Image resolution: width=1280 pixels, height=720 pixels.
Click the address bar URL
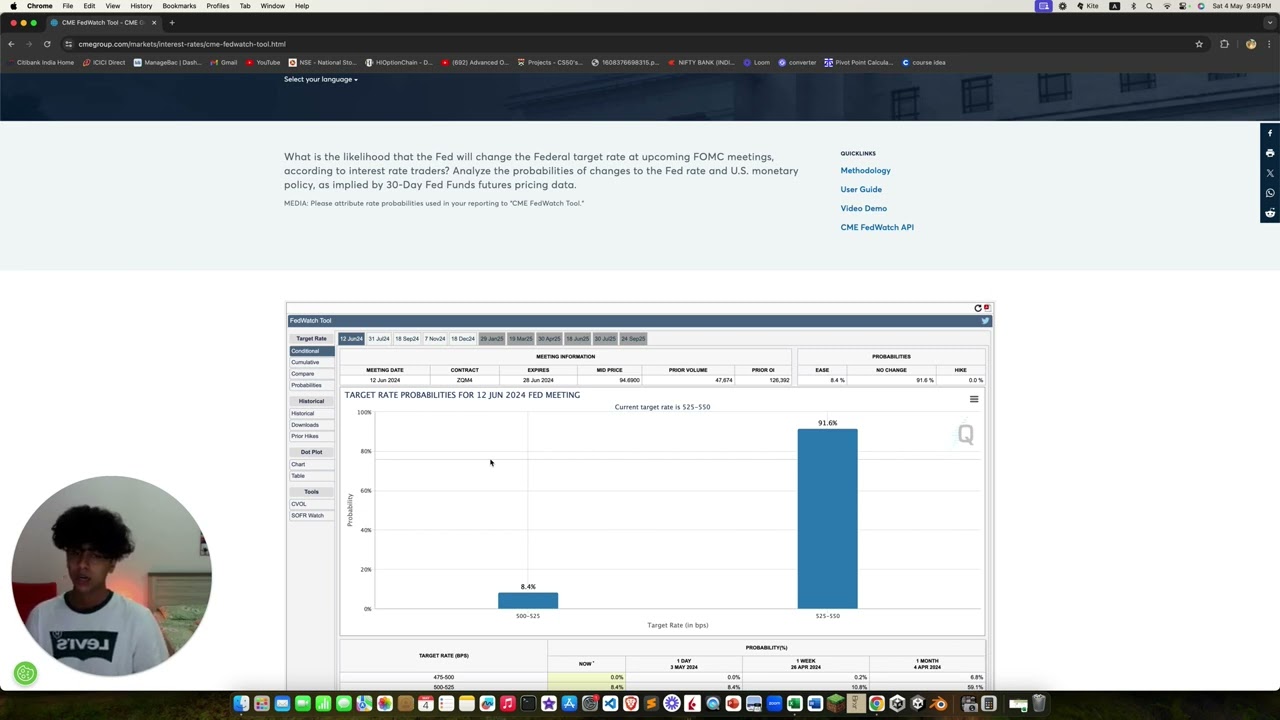[182, 44]
